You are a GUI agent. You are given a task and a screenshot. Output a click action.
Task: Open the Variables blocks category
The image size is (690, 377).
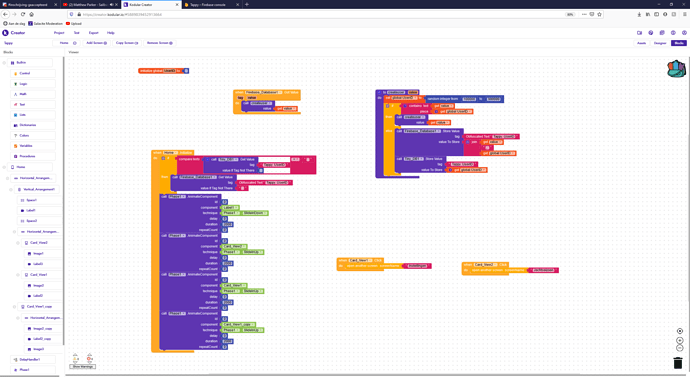[33, 146]
